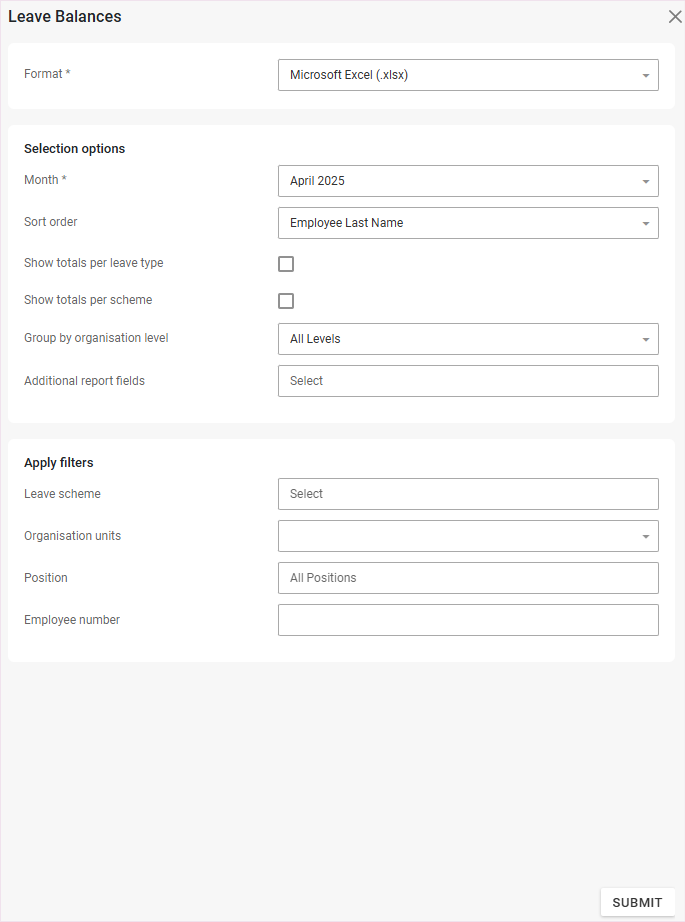
Task: Click the Sort order dropdown arrow icon
Action: click(x=646, y=223)
